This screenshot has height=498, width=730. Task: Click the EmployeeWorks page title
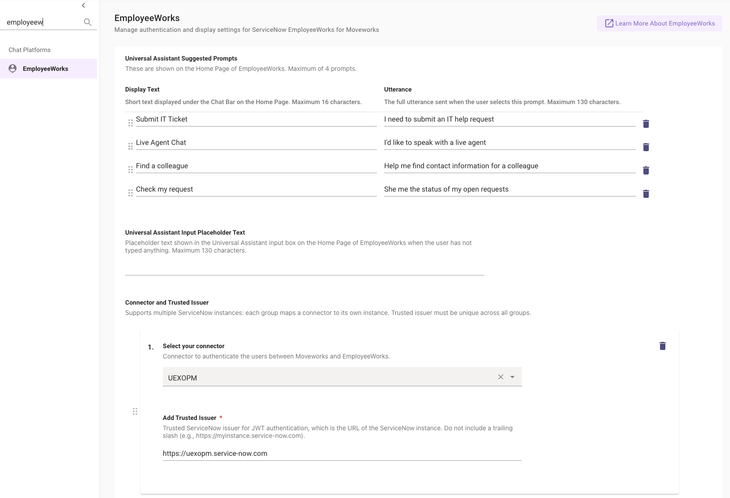click(x=147, y=18)
